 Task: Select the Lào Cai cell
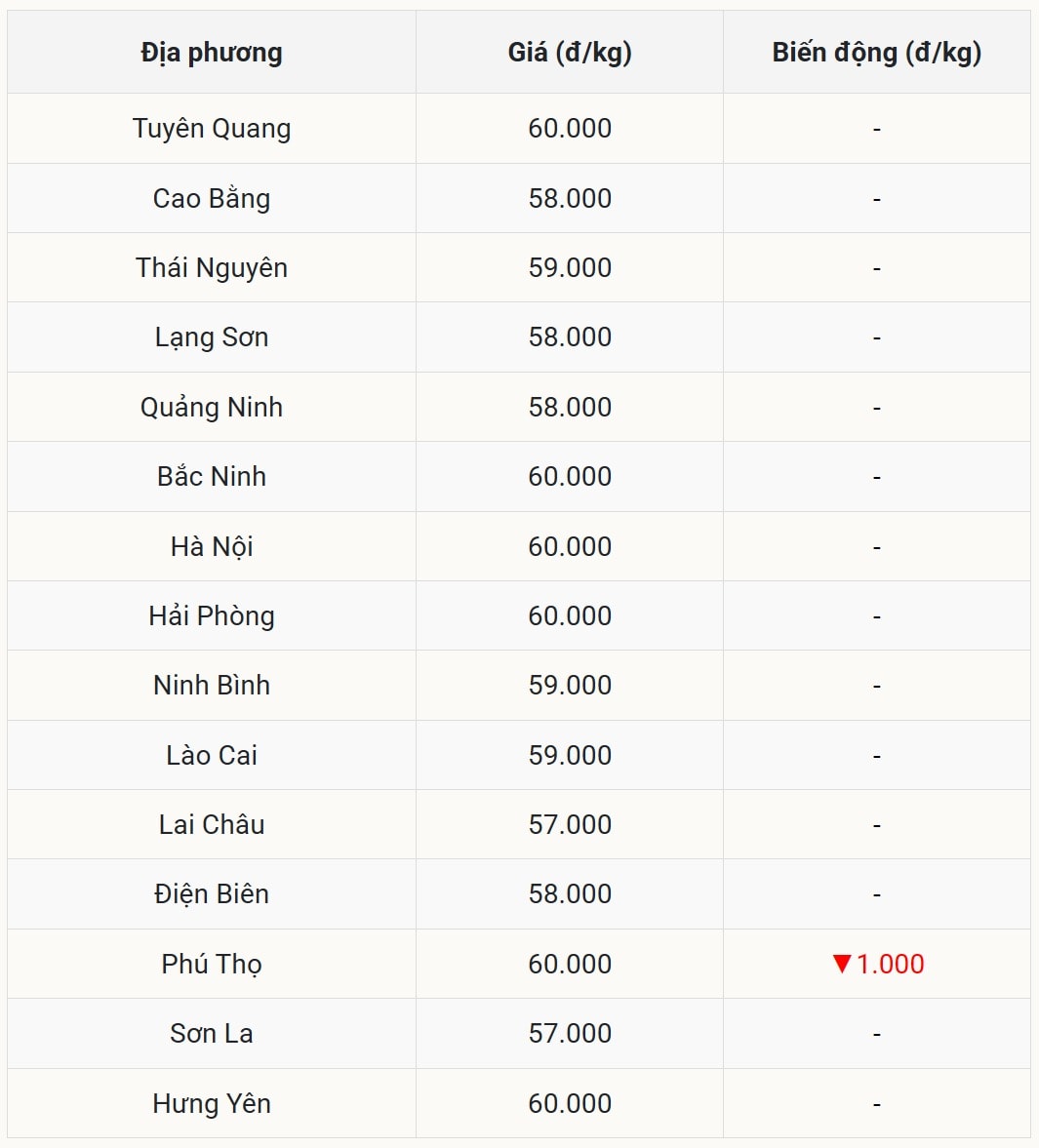tap(212, 755)
